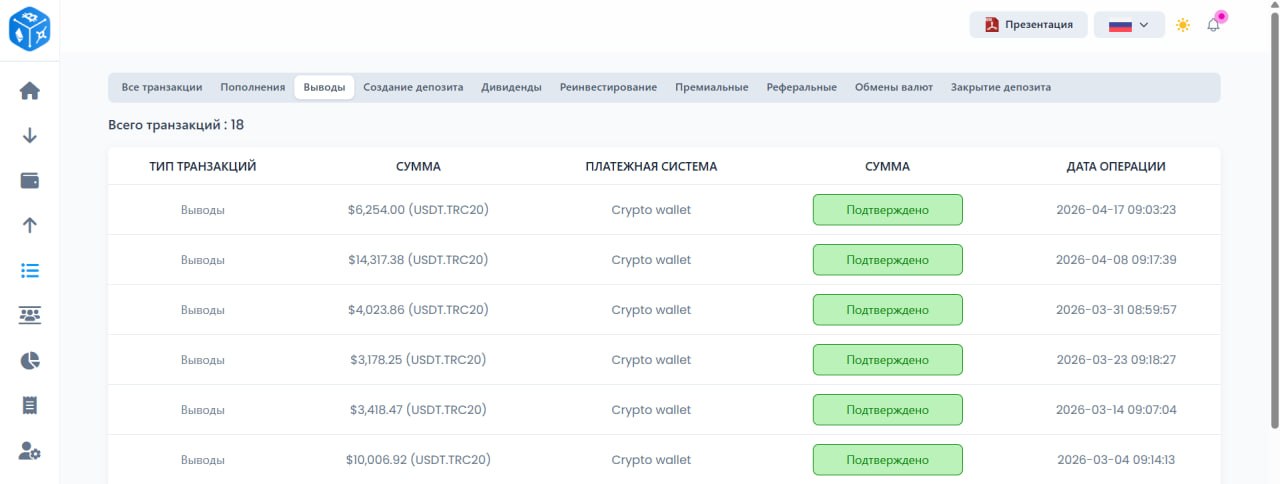The width and height of the screenshot is (1280, 484).
Task: Expand the Russian flag language dropdown
Action: click(1129, 25)
